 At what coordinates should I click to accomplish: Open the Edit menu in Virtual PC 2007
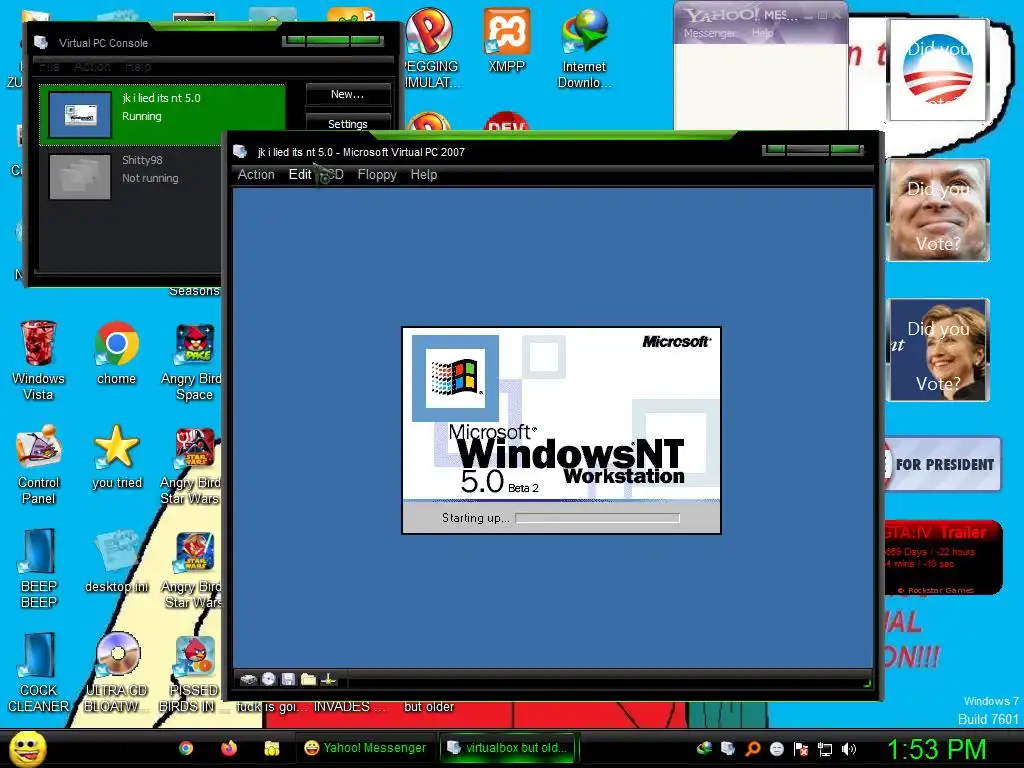click(300, 174)
